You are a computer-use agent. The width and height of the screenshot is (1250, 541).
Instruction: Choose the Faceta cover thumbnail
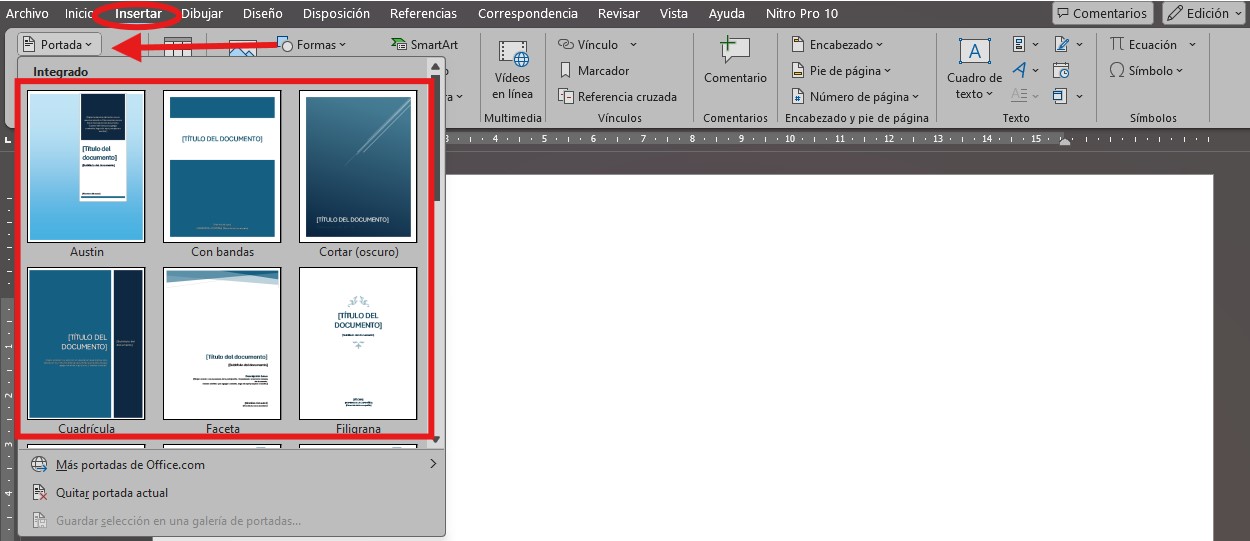click(x=223, y=343)
